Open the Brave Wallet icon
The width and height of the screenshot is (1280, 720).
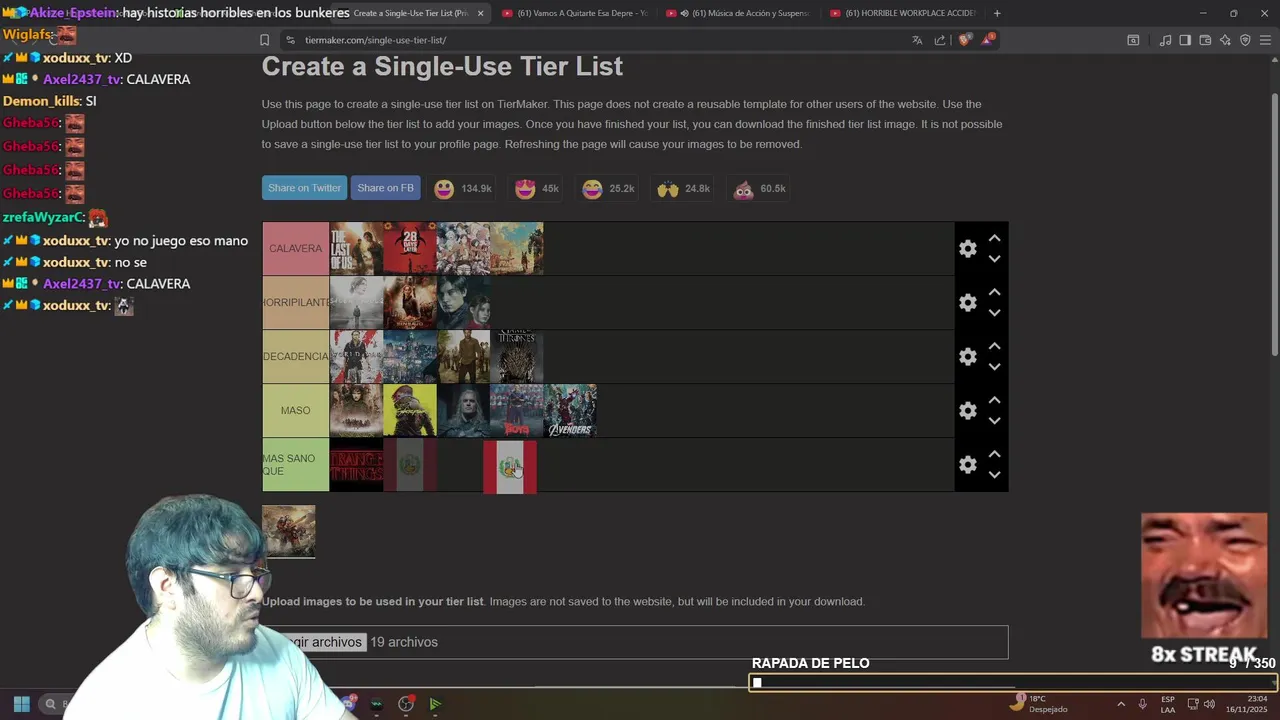(x=1205, y=40)
